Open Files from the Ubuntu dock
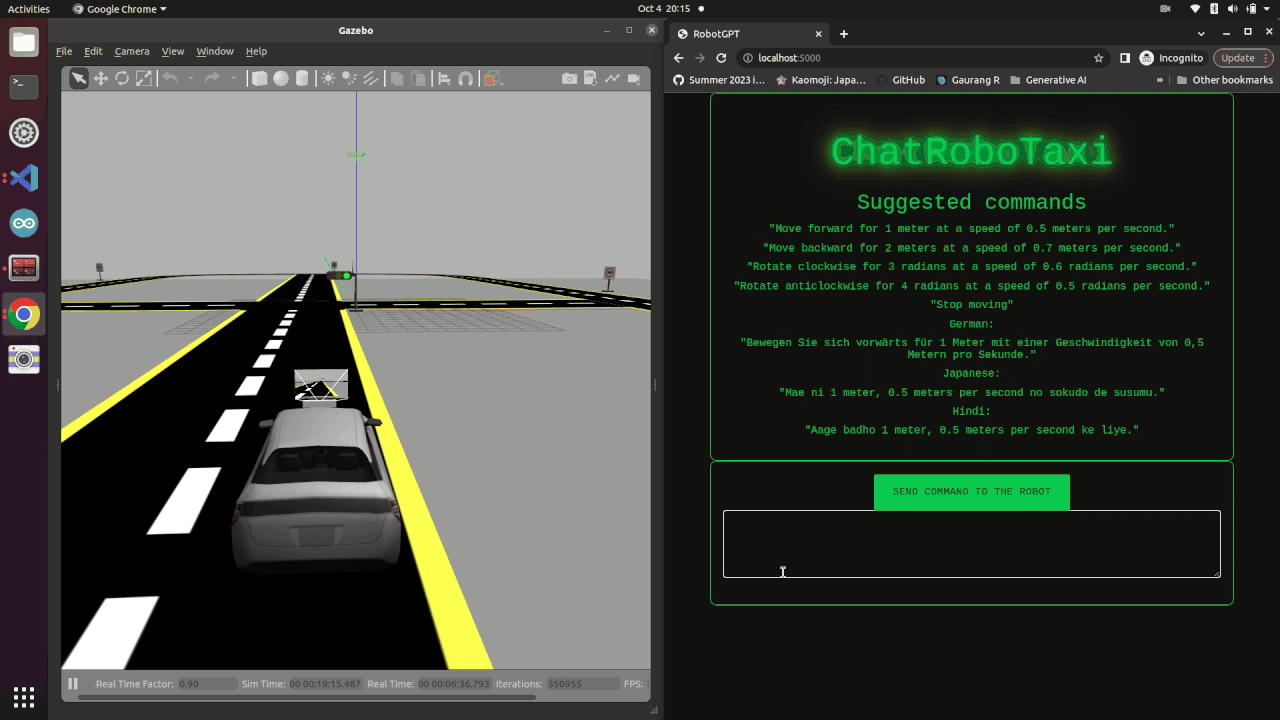Viewport: 1280px width, 720px height. 24,42
